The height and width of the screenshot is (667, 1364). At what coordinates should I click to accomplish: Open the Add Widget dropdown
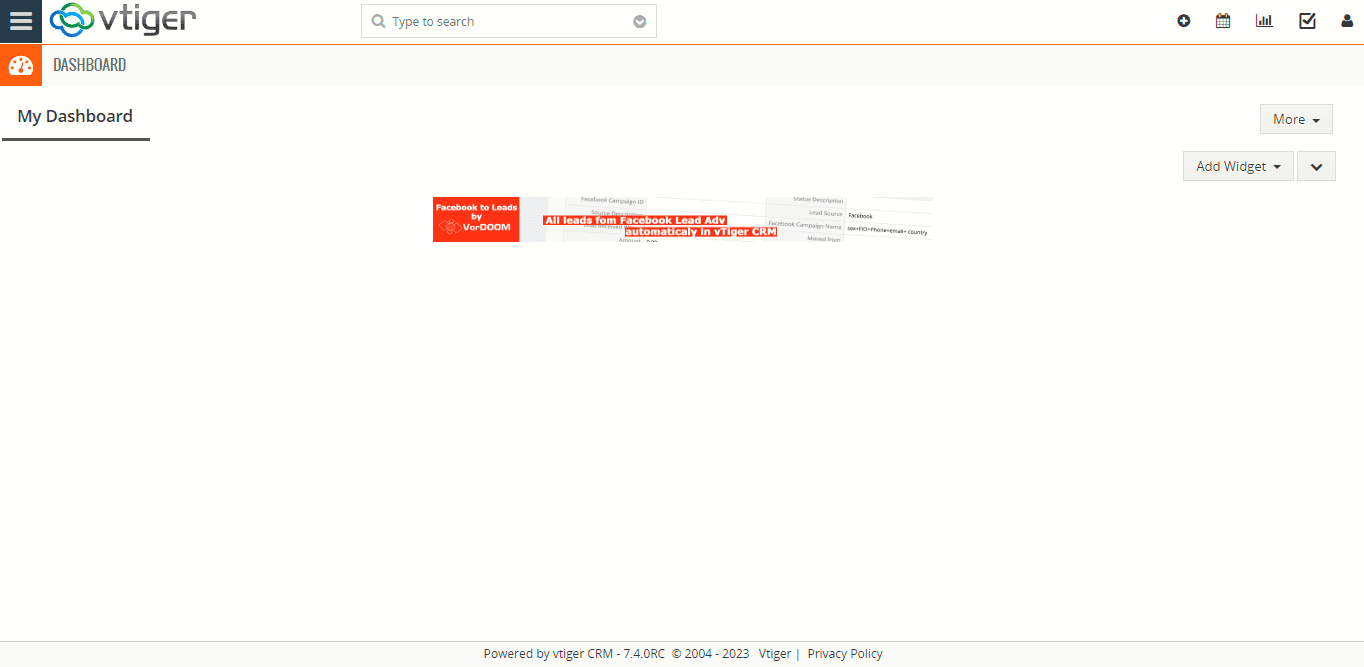point(1238,166)
